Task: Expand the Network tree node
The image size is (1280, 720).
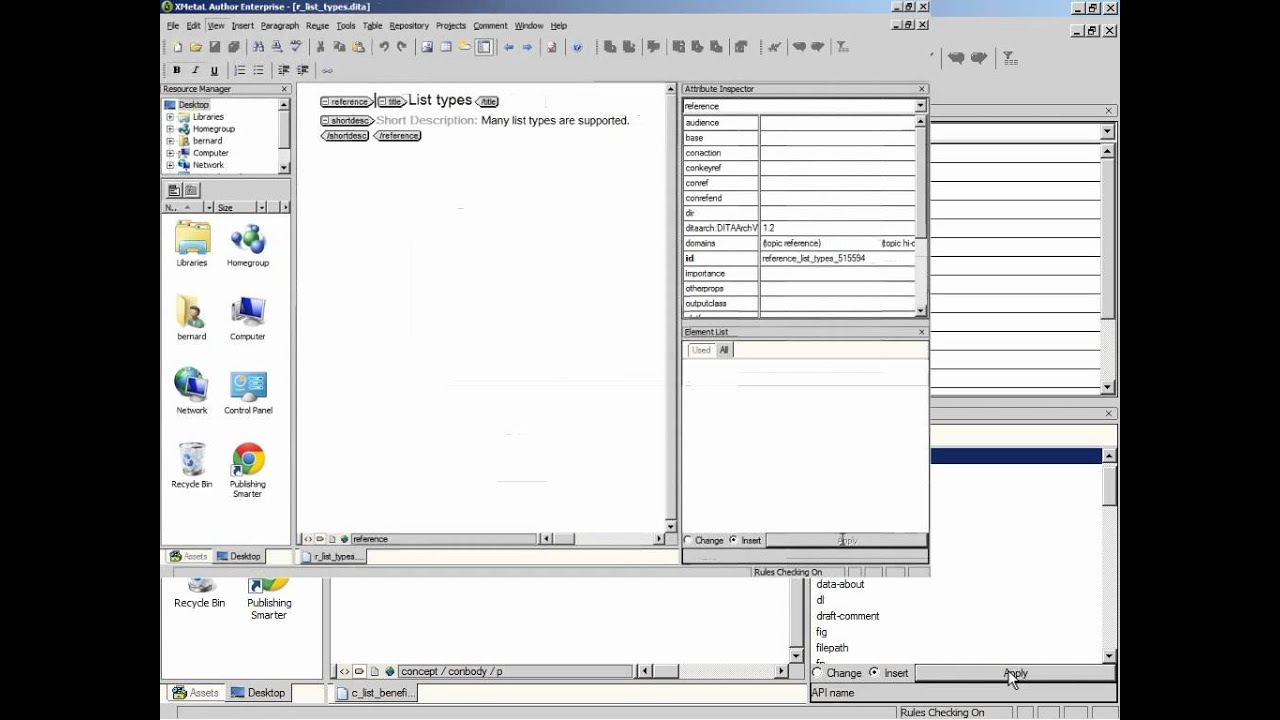Action: [x=170, y=165]
